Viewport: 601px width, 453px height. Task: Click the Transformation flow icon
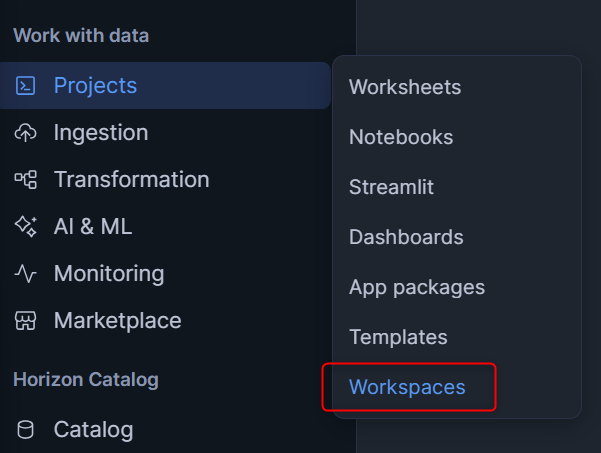coord(25,180)
